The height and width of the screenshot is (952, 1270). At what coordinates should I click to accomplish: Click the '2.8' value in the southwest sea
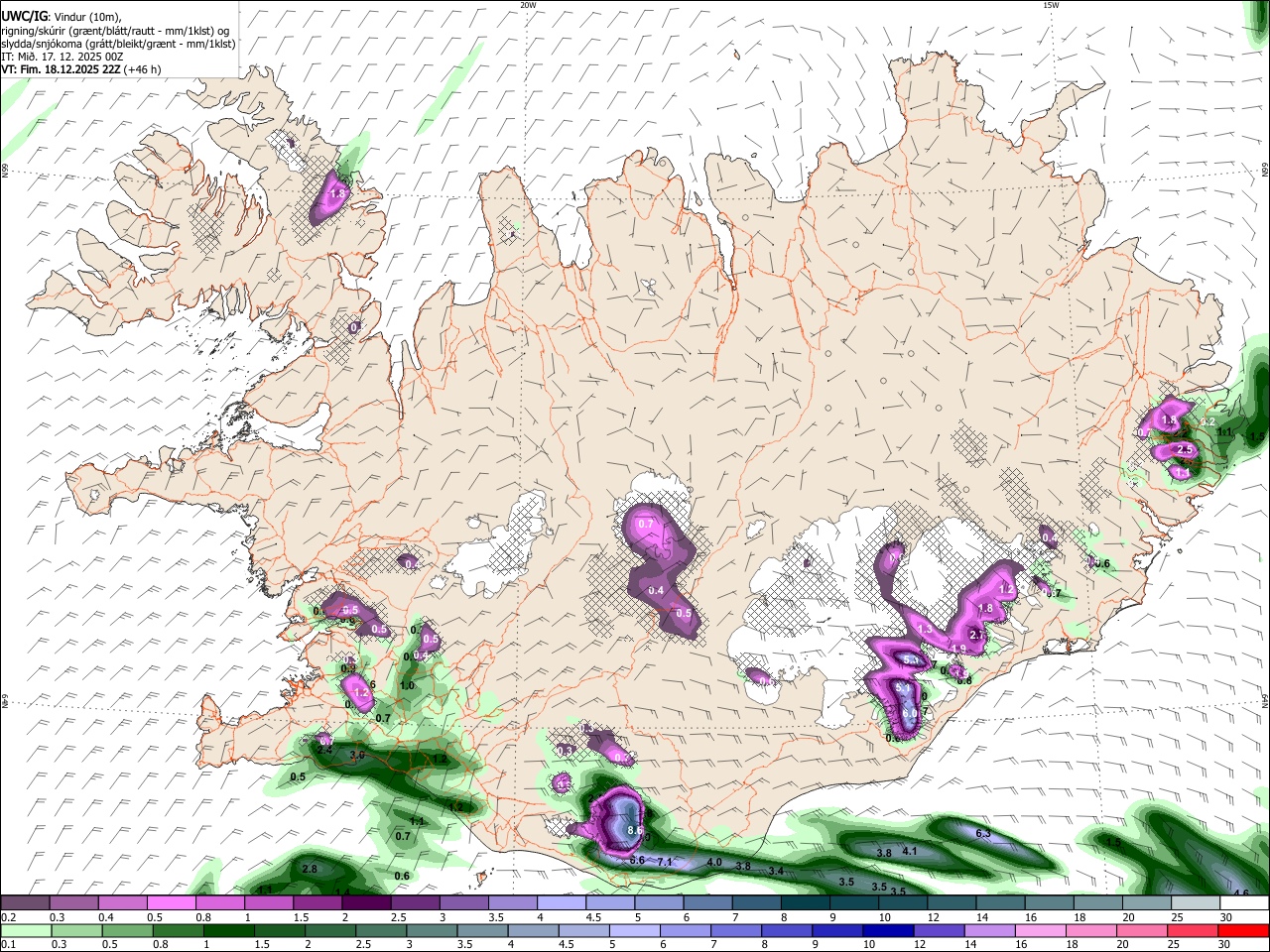click(x=309, y=869)
